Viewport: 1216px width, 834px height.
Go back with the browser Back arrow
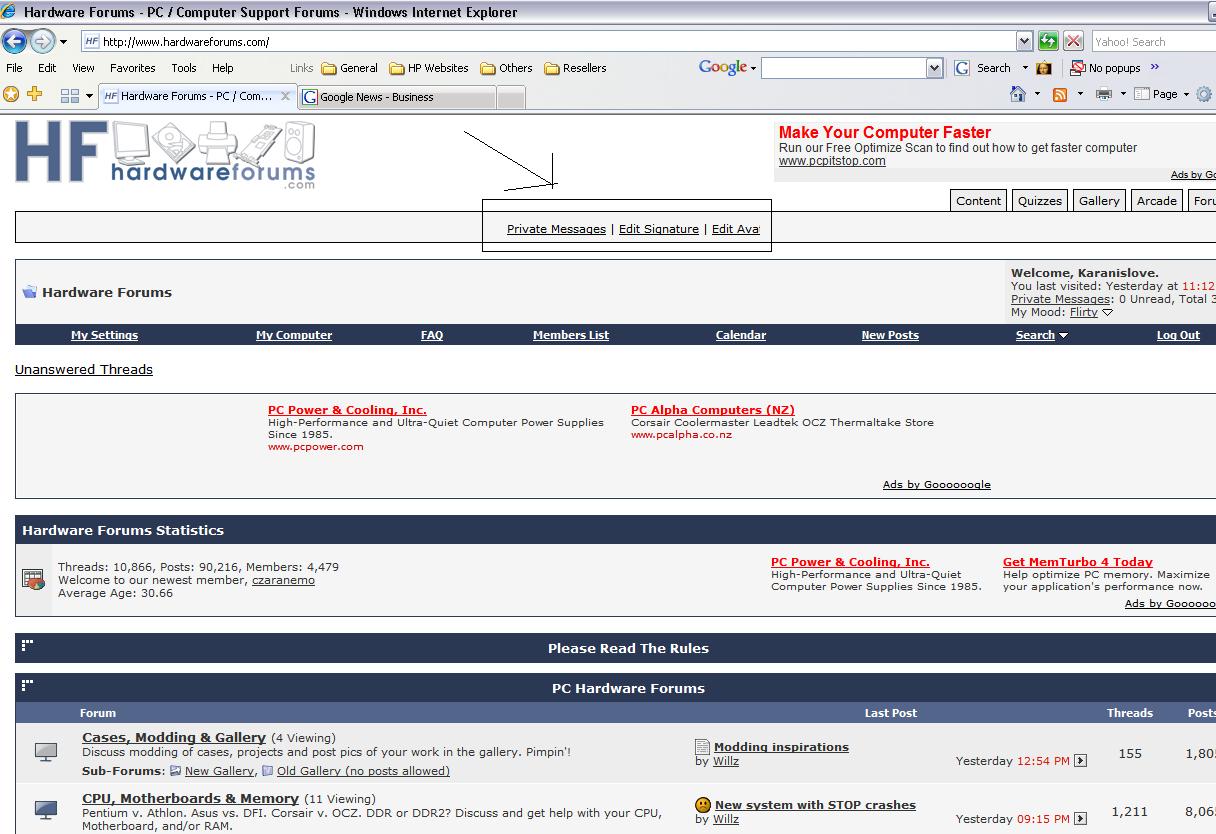[14, 41]
